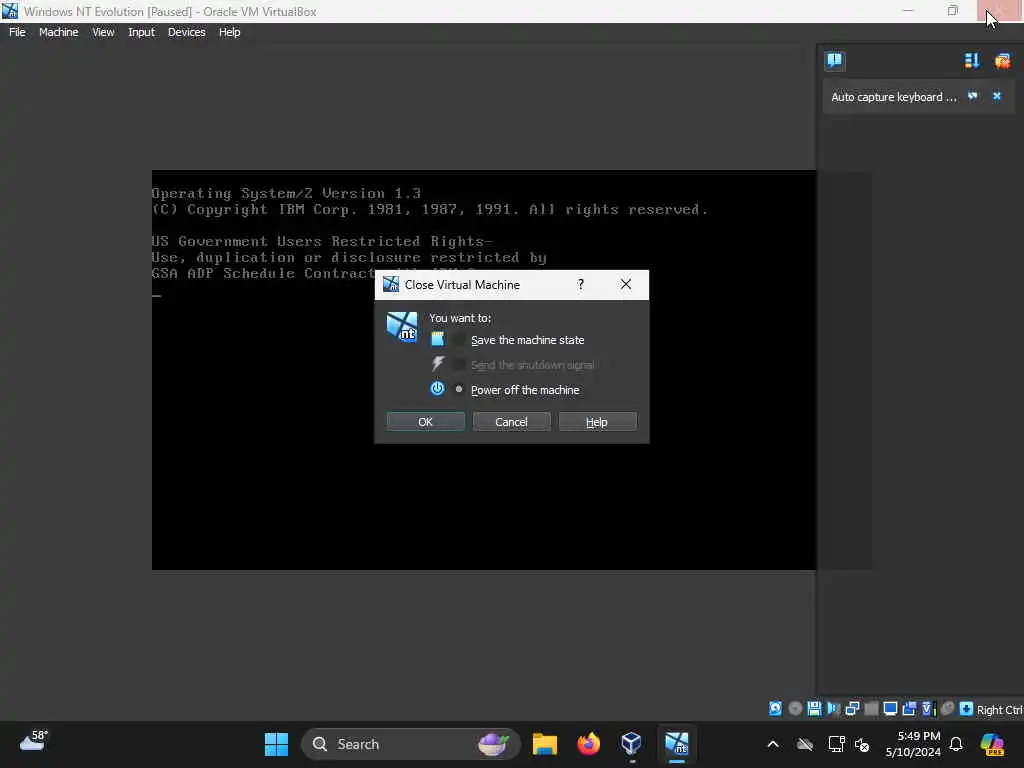Open the Help menu in menu bar
Screen dimensions: 1024x768
coord(229,32)
